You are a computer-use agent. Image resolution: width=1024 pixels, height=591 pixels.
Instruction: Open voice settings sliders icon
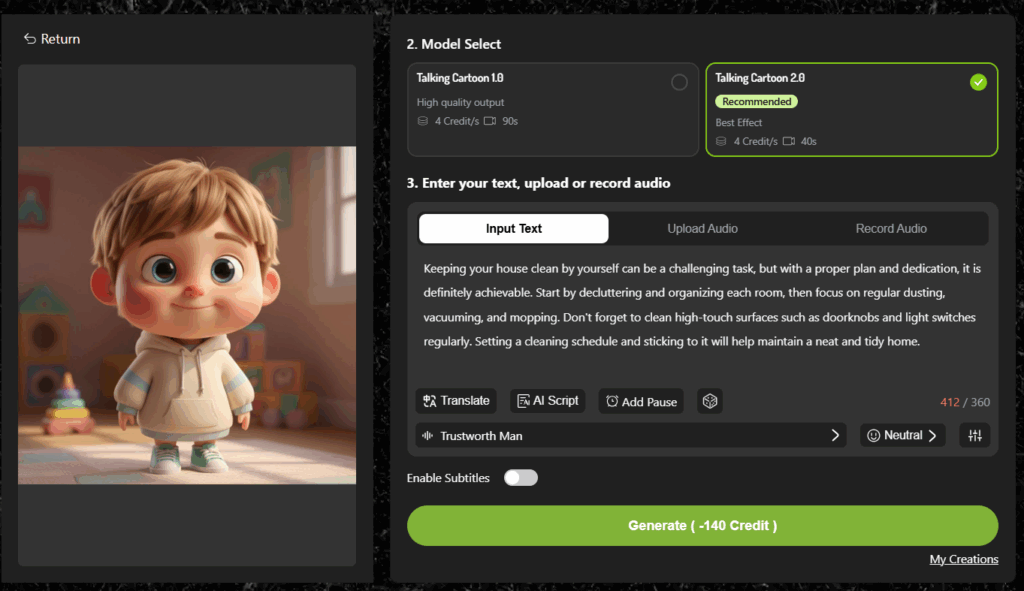(975, 435)
